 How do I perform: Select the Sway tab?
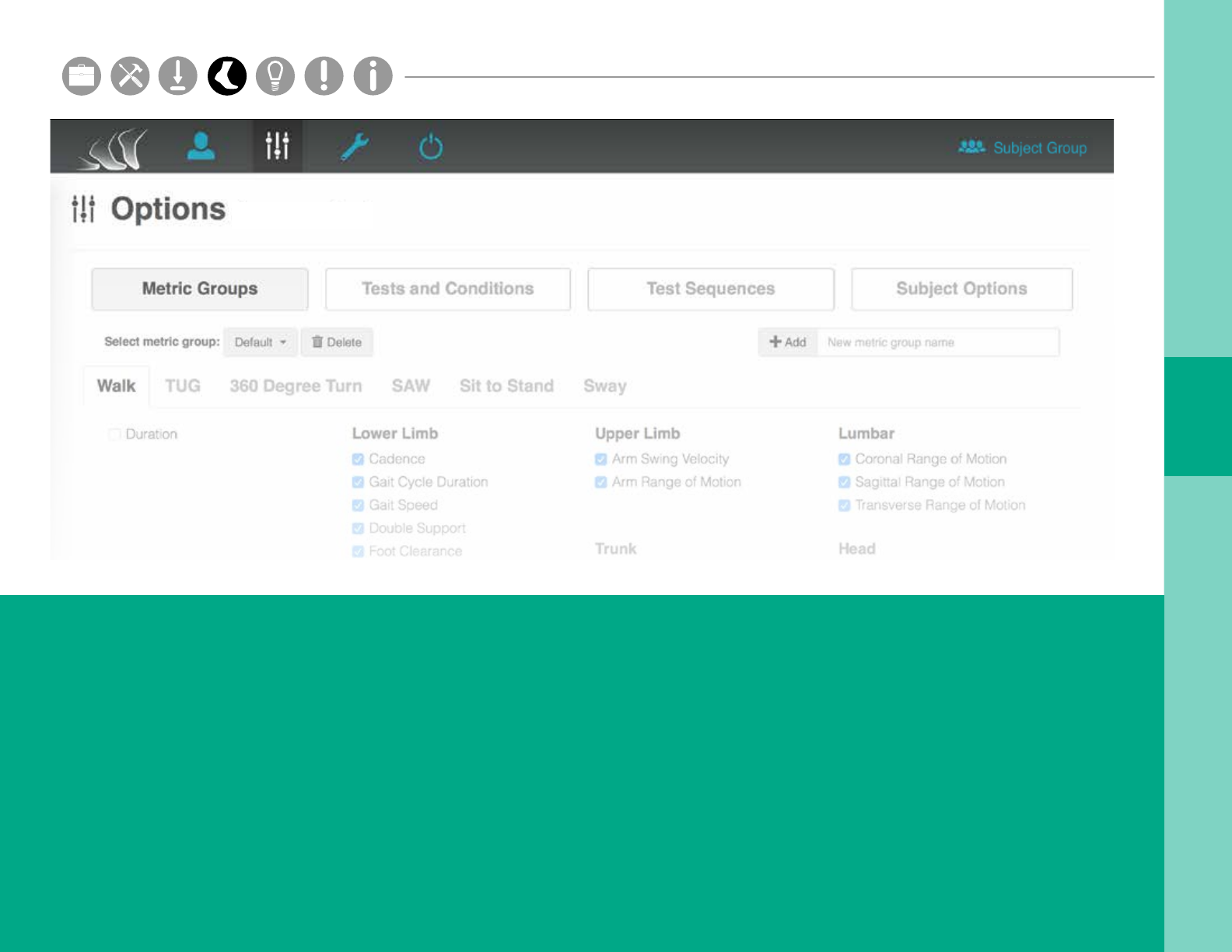click(x=605, y=386)
